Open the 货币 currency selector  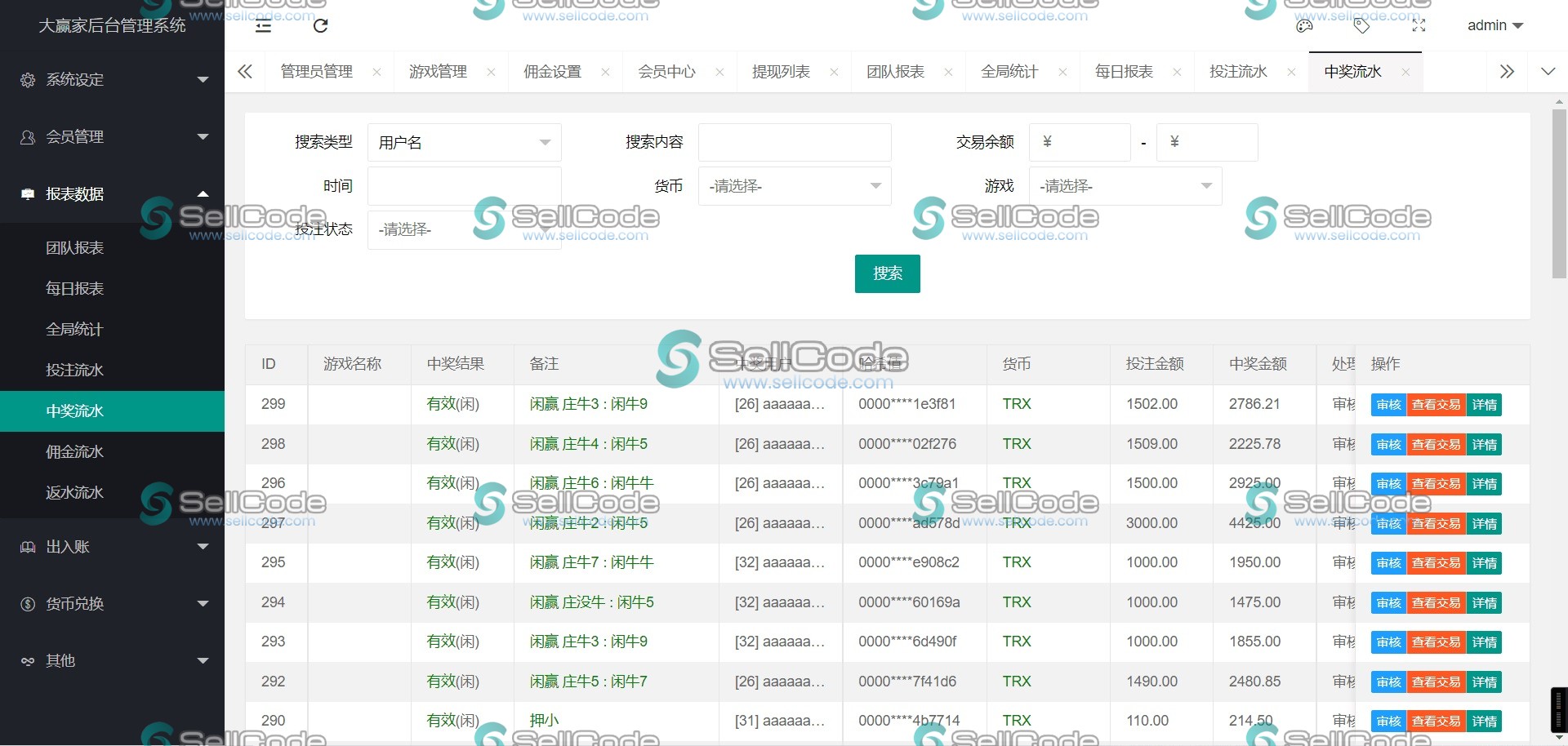(x=794, y=186)
